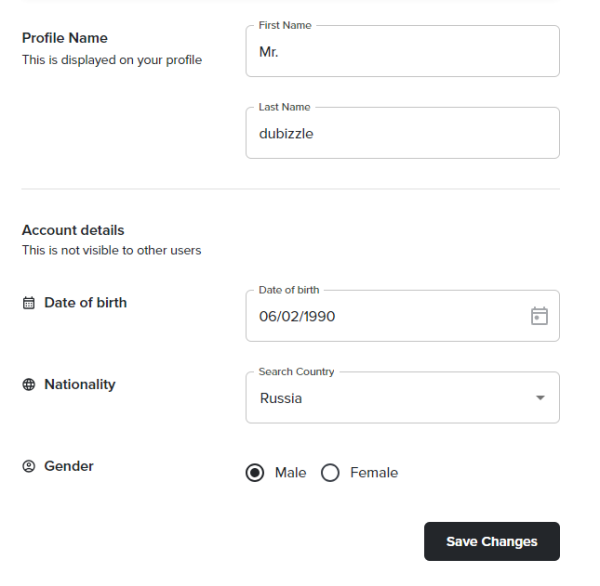Click the person icon beside Gender
The height and width of the screenshot is (586, 600).
[x=28, y=467]
